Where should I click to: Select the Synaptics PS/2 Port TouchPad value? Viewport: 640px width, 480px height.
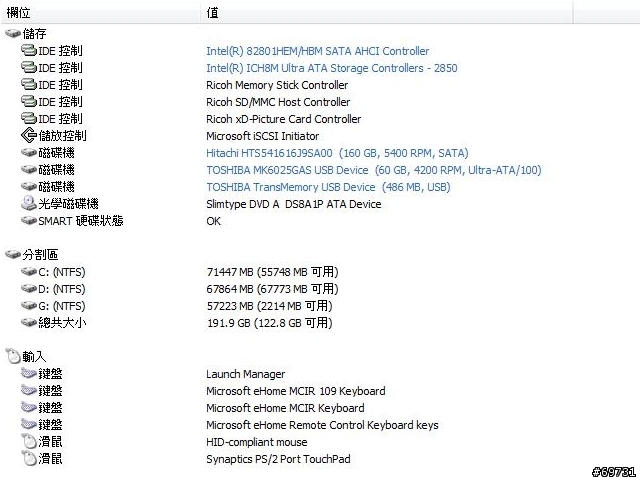click(278, 459)
